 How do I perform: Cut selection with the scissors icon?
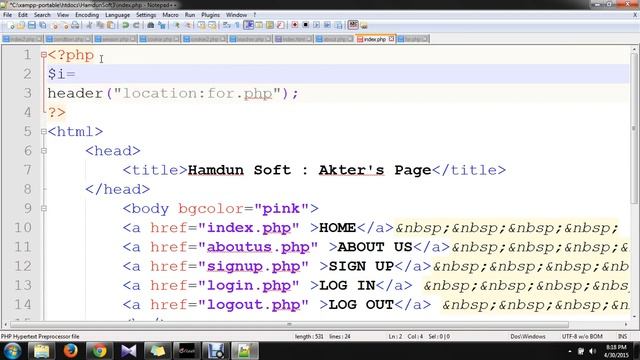[89, 25]
